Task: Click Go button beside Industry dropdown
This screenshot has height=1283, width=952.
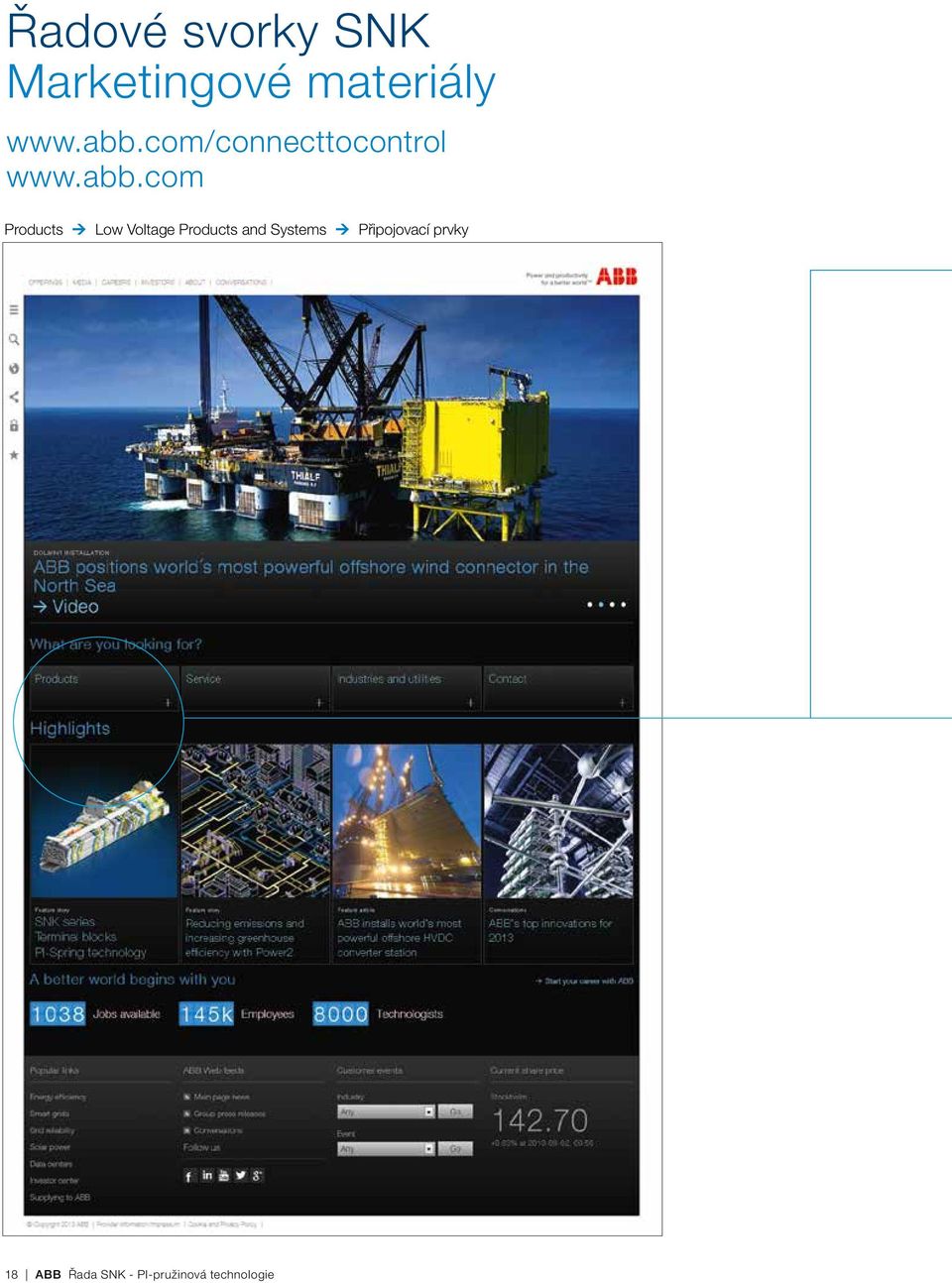Action: coord(455,1111)
